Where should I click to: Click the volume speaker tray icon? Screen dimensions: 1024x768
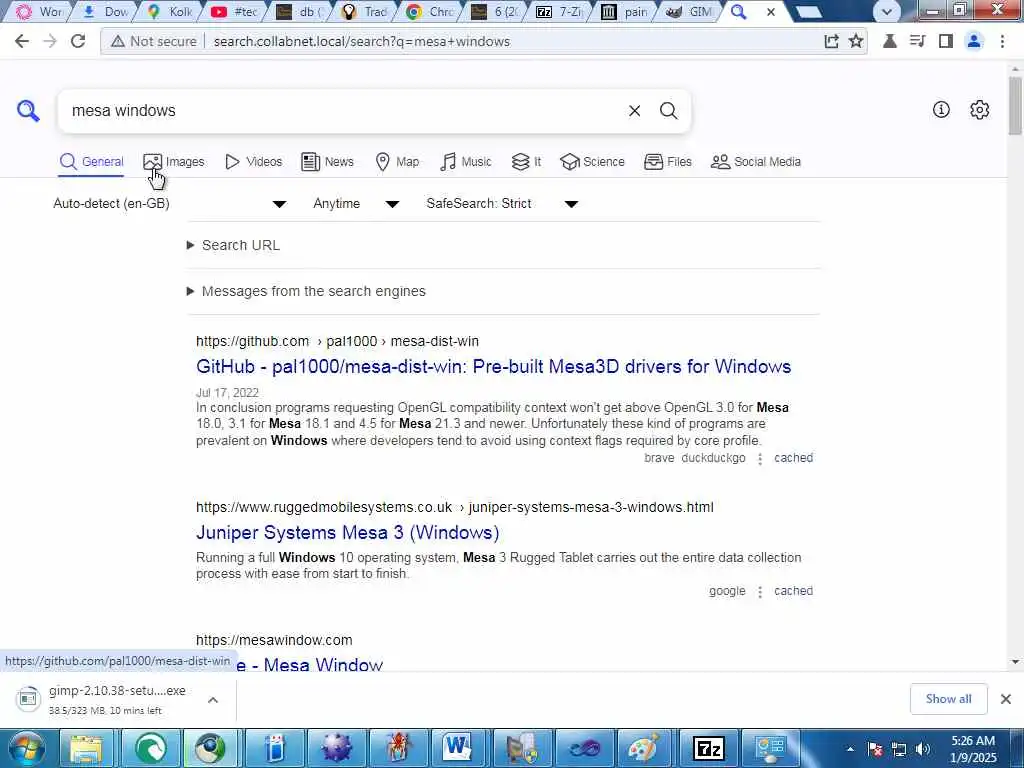tap(922, 749)
